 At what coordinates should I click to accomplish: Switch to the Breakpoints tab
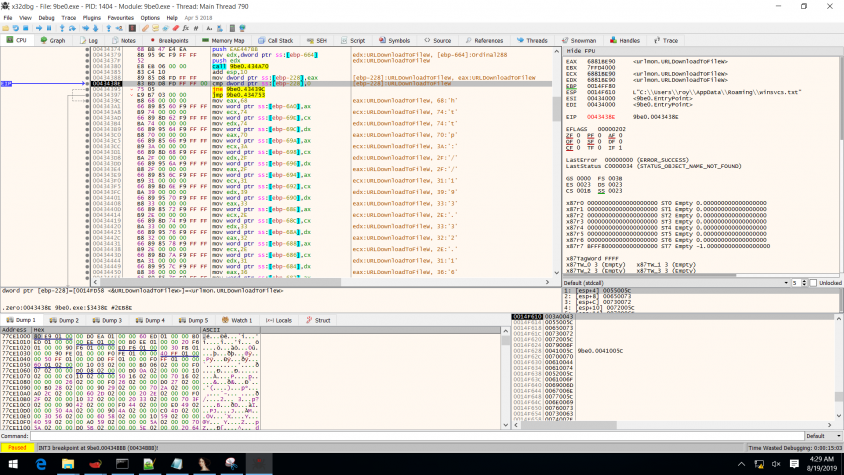[169, 40]
